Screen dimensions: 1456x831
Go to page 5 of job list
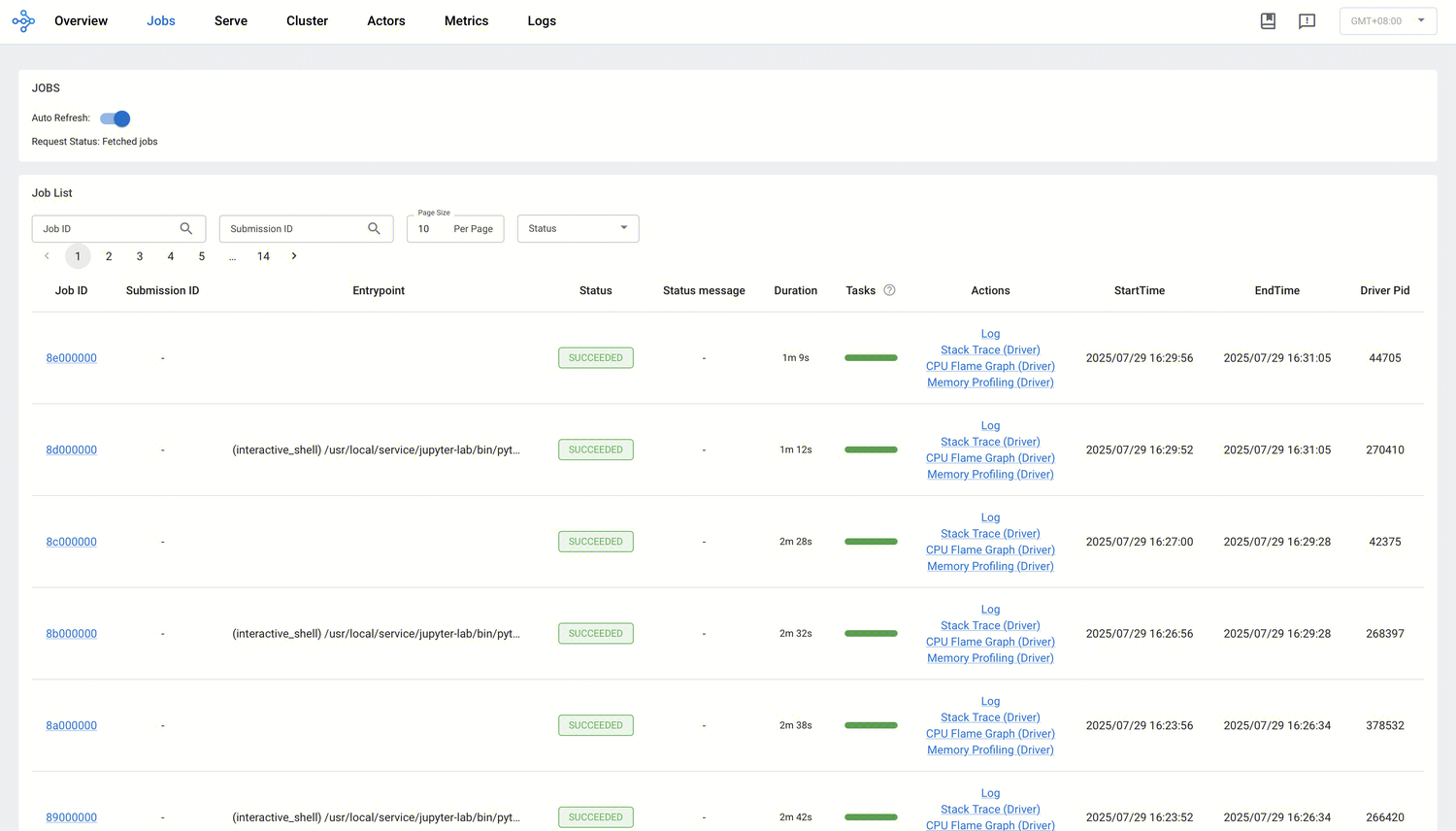202,256
